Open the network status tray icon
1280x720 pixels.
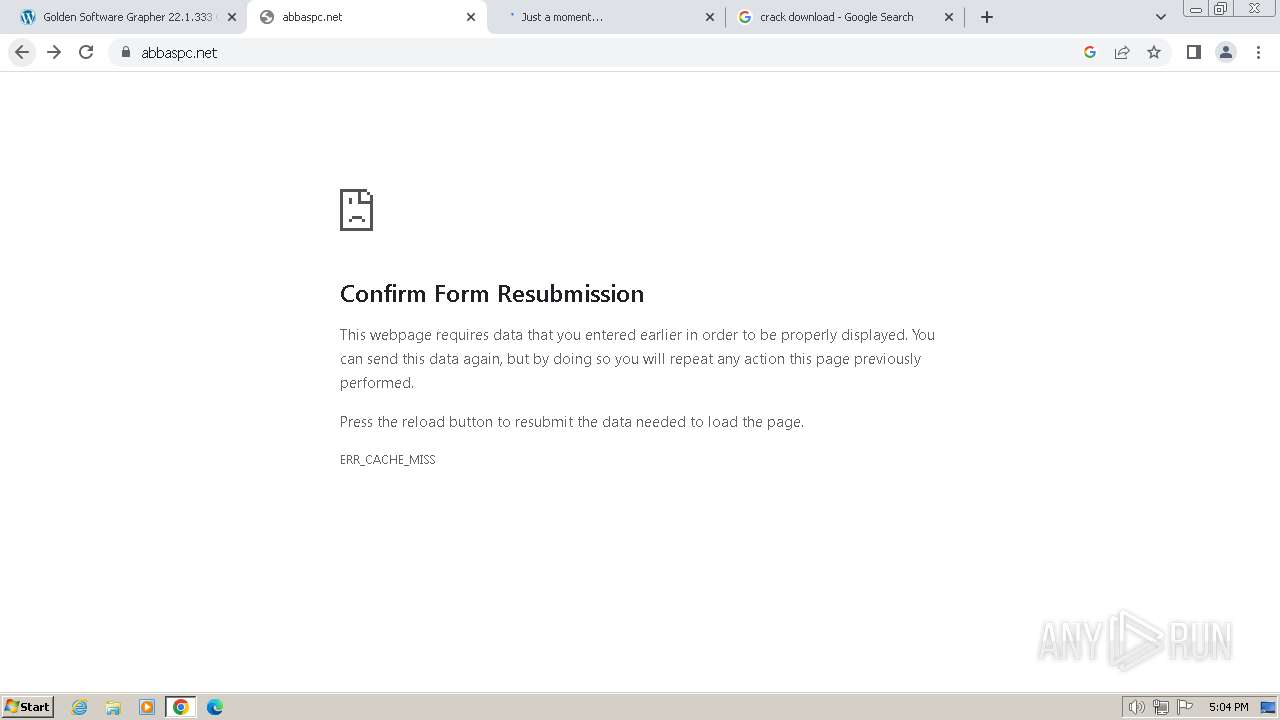(x=1161, y=707)
